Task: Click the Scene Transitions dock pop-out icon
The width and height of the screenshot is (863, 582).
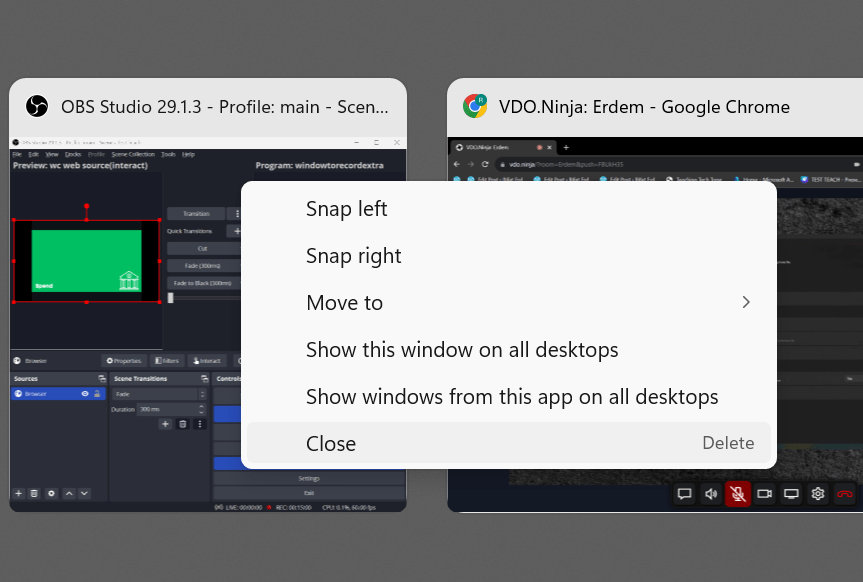Action: tap(205, 378)
